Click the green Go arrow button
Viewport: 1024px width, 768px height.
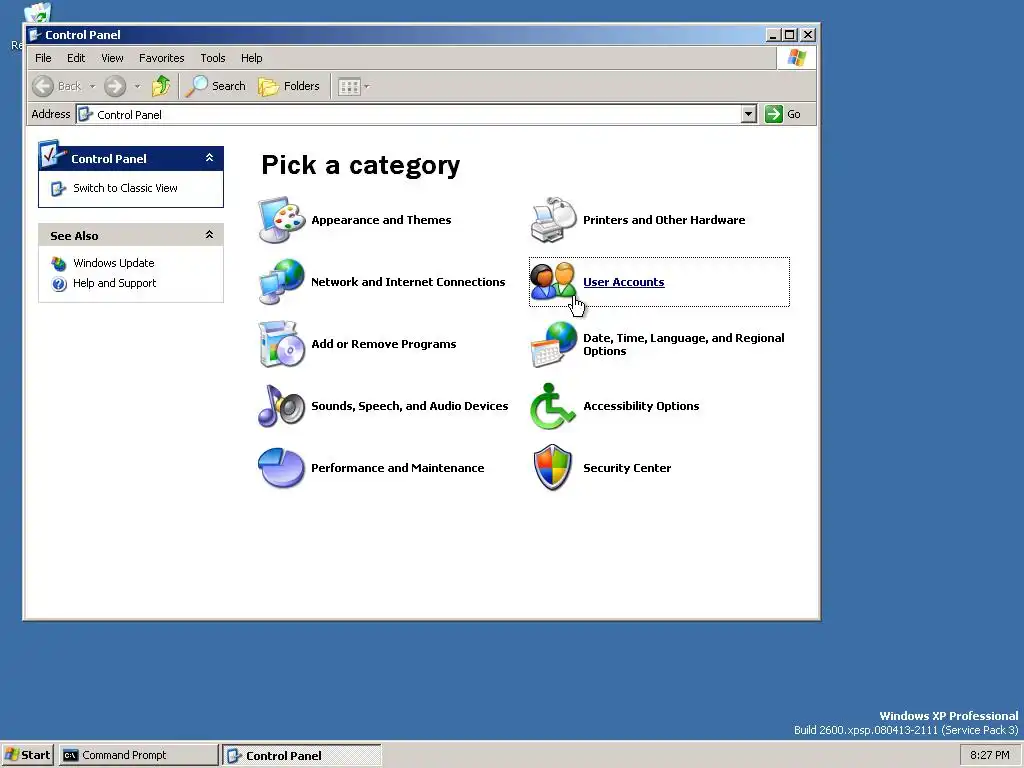tap(774, 114)
